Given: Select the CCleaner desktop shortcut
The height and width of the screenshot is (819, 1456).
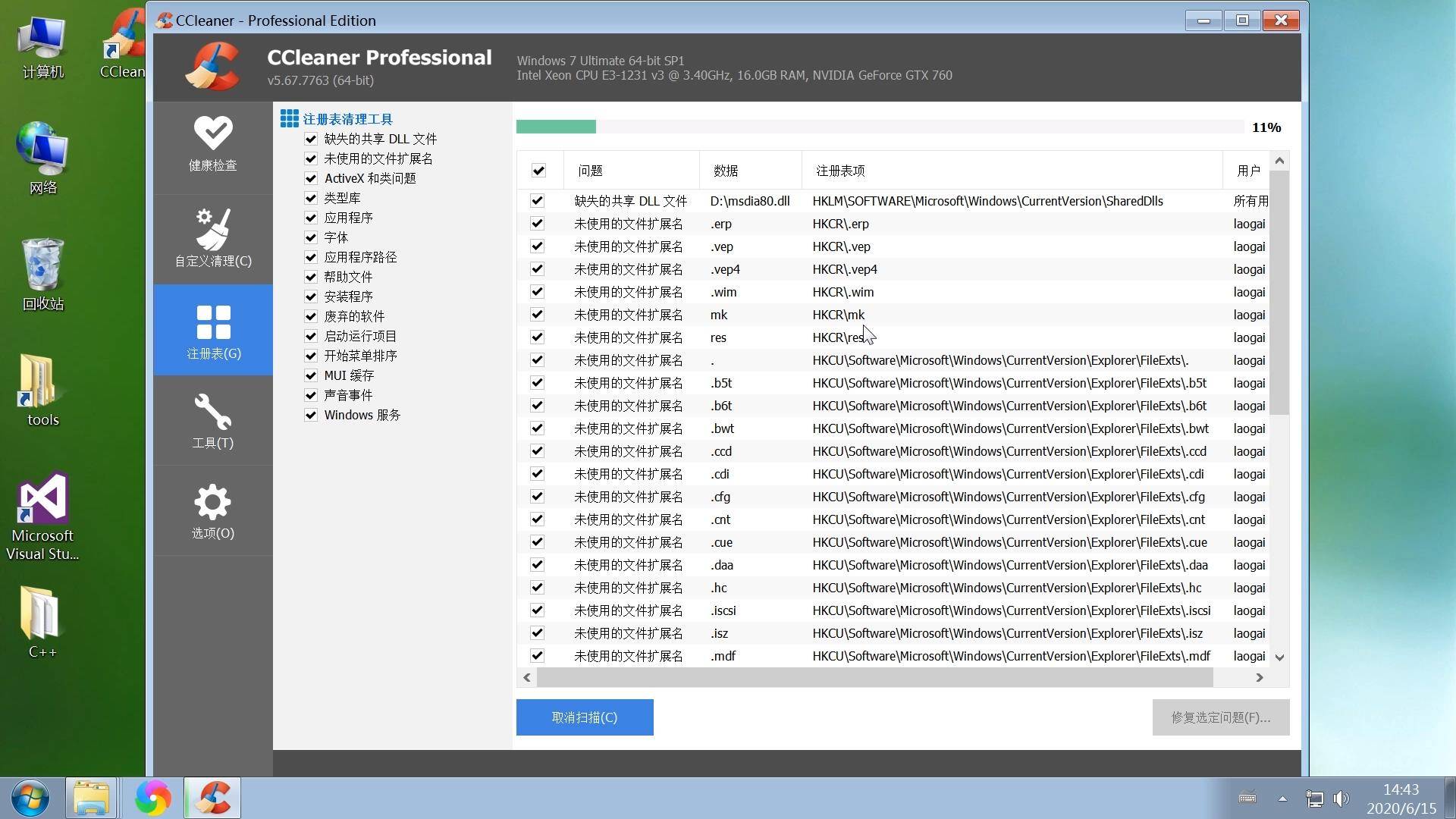Looking at the screenshot, I should (123, 44).
